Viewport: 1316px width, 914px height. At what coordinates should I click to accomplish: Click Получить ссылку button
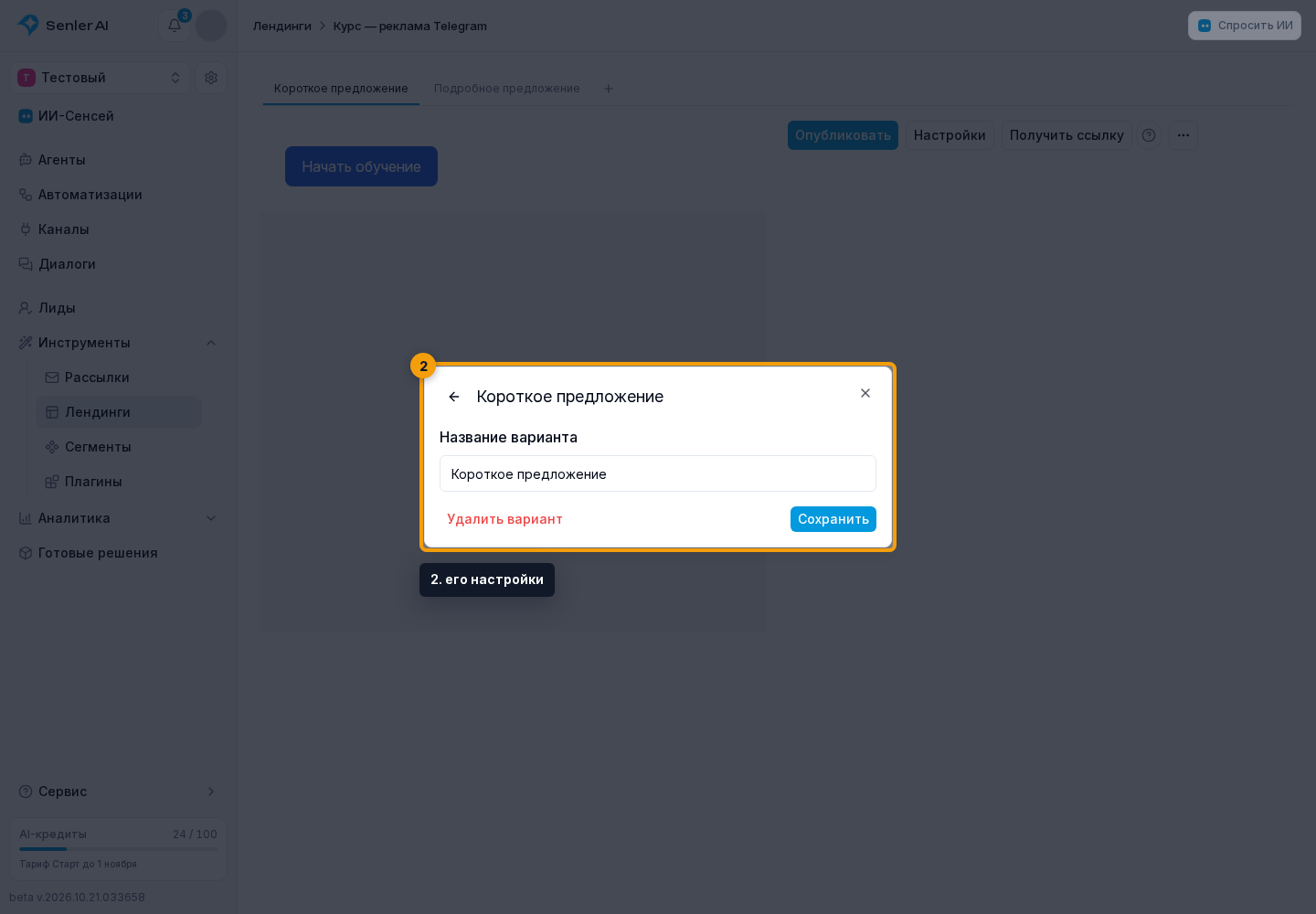click(x=1067, y=135)
